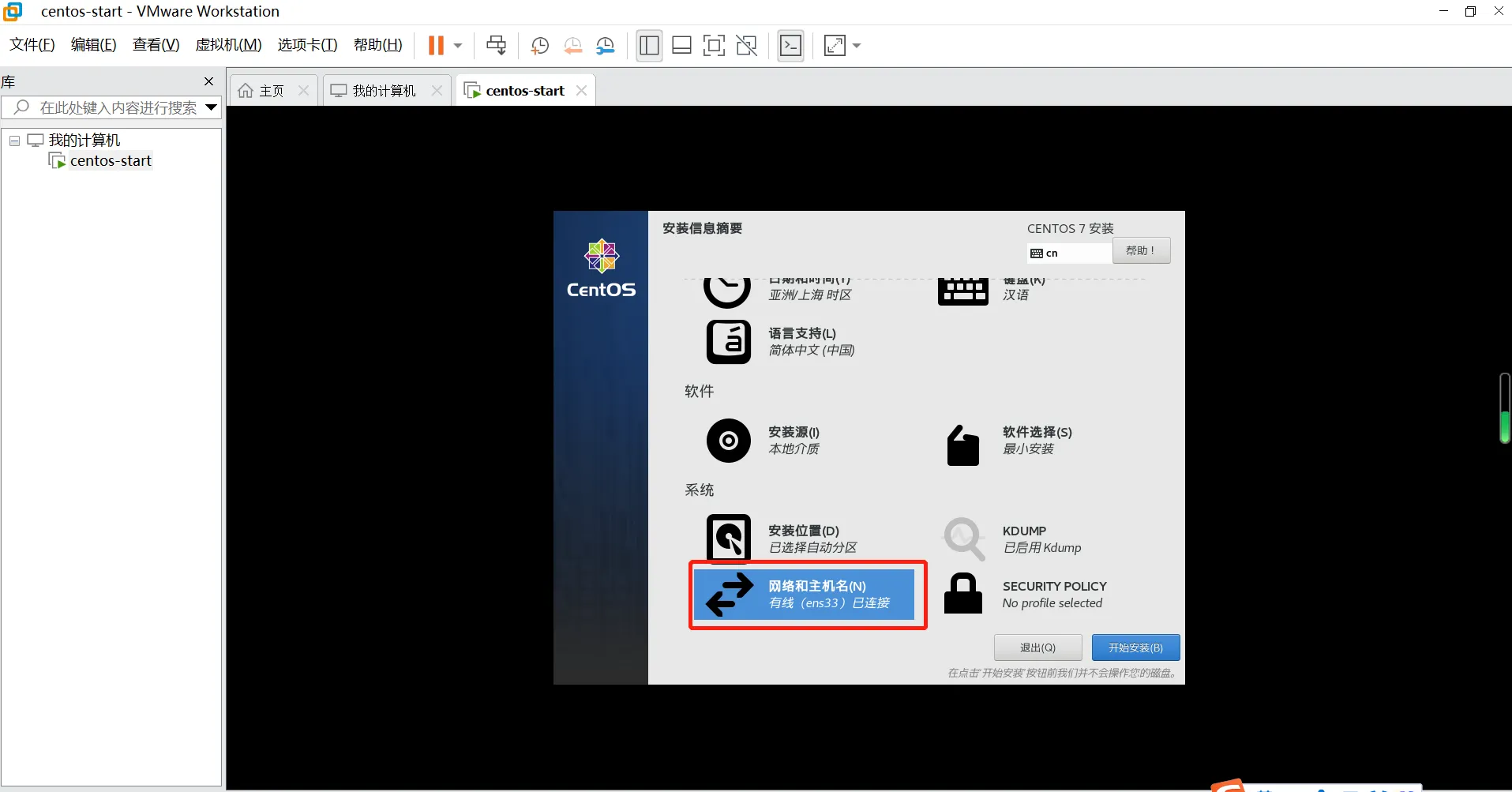Open the 选项卡(T) menu
1512x792 pixels.
coord(308,45)
